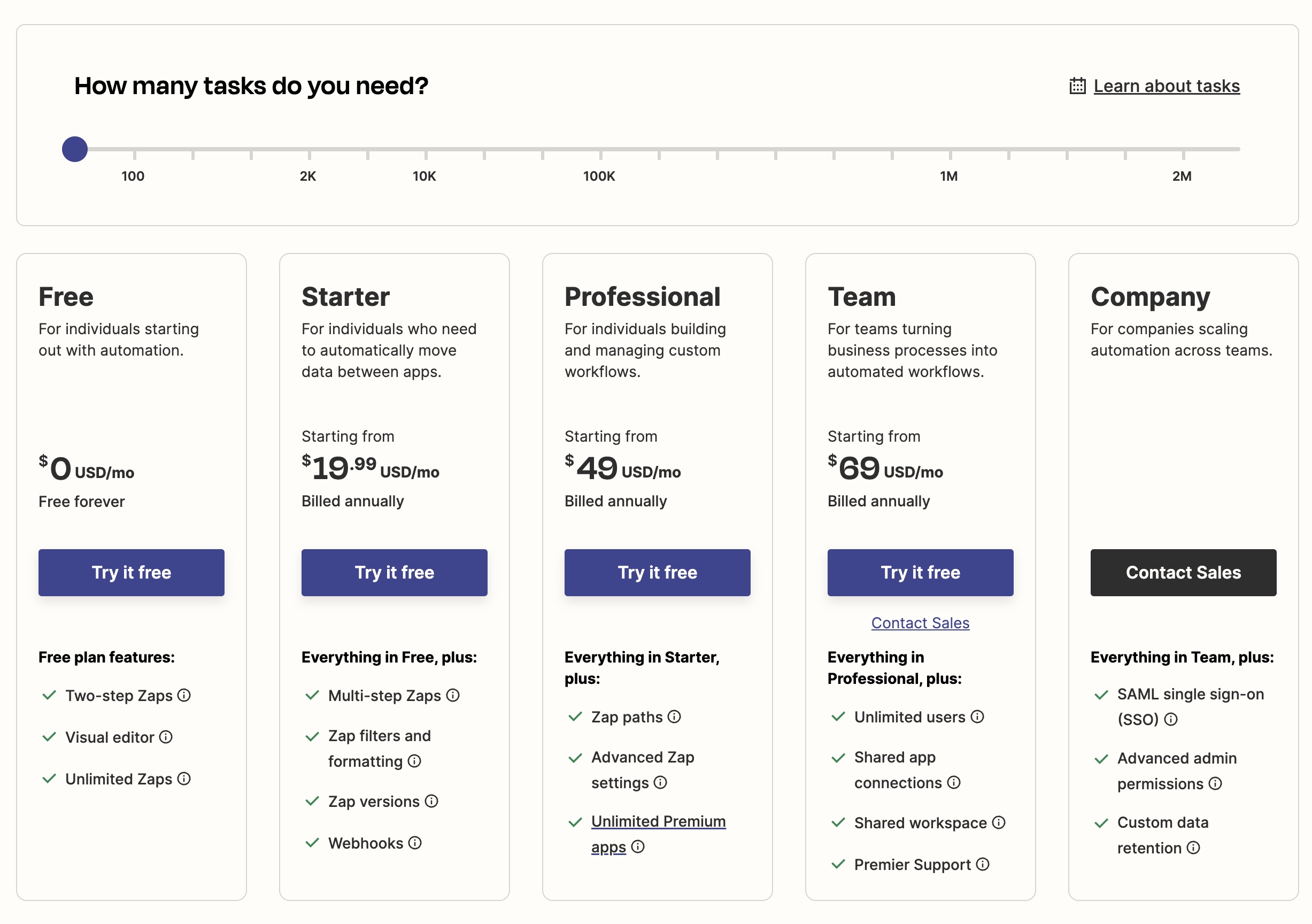The height and width of the screenshot is (924, 1312).
Task: Click Contact Sales under the Team plan
Action: tap(920, 623)
